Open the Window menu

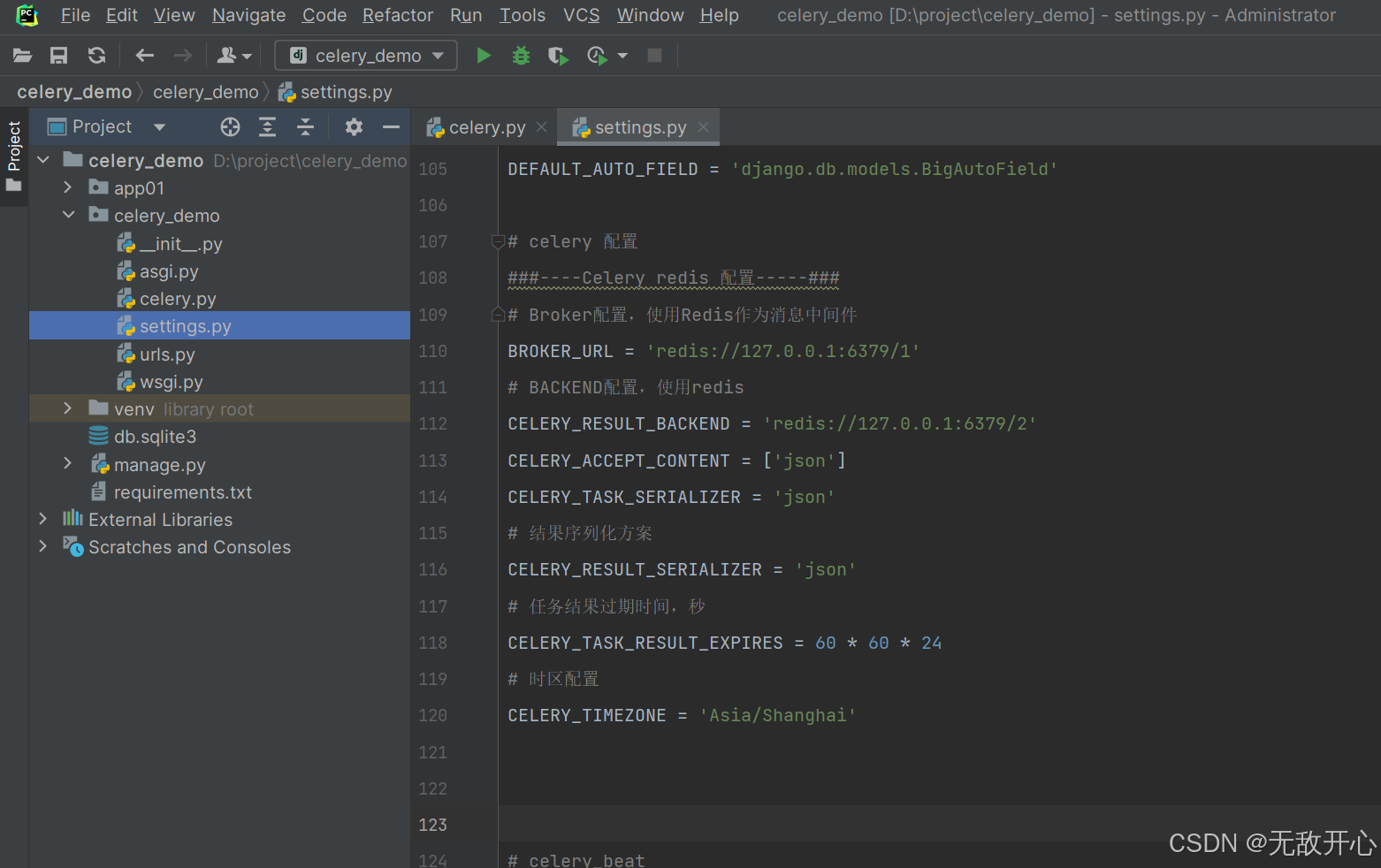pos(650,15)
